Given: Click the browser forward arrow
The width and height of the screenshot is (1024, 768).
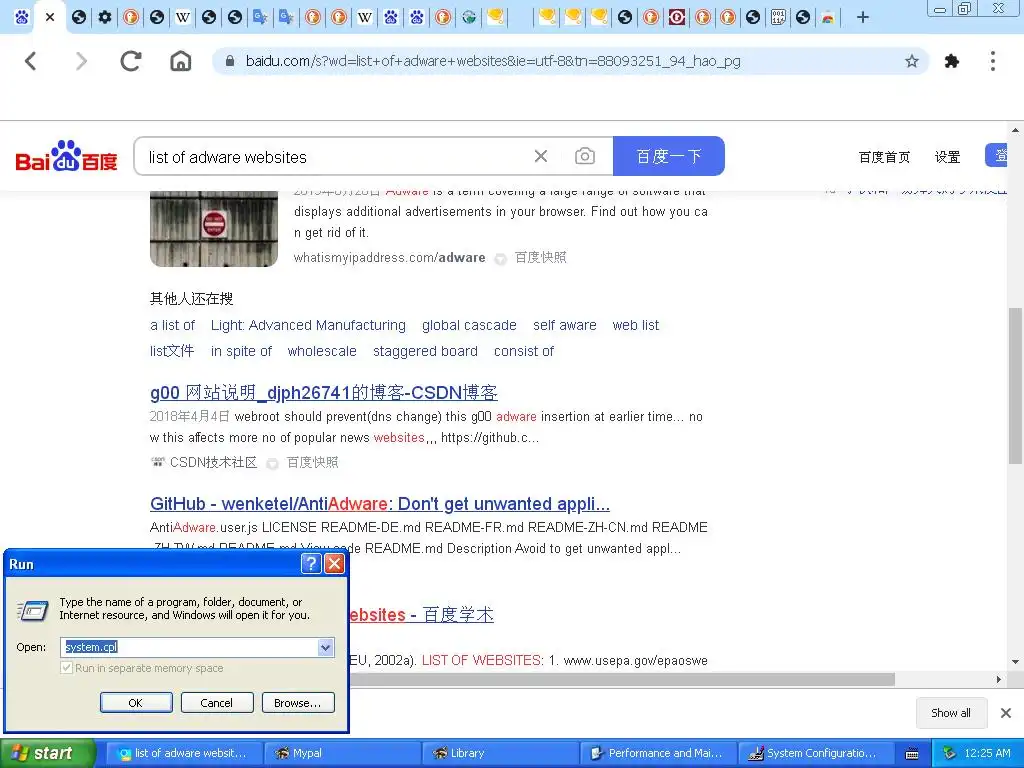Looking at the screenshot, I should [81, 61].
